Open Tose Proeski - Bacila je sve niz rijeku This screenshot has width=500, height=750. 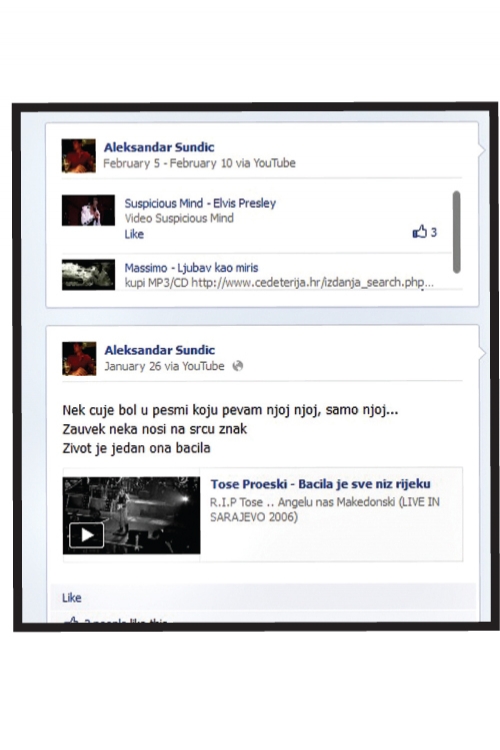click(320, 484)
